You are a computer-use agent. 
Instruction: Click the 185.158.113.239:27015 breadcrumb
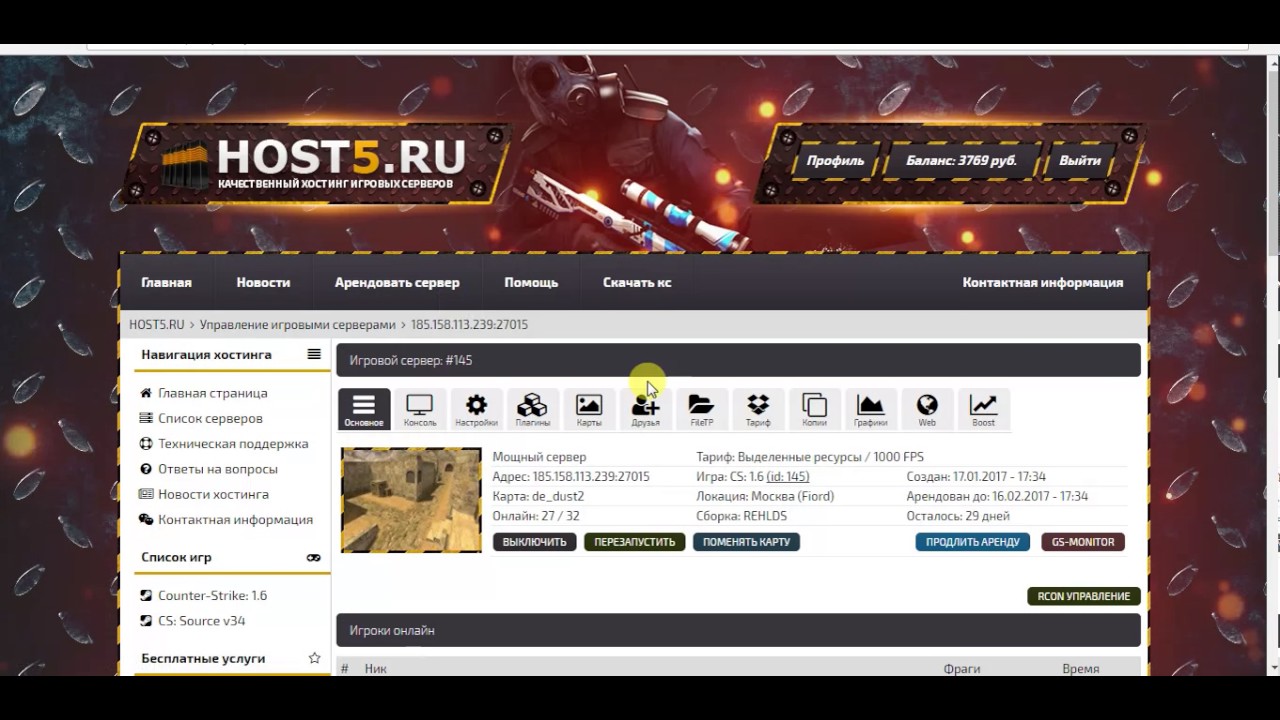tap(469, 325)
